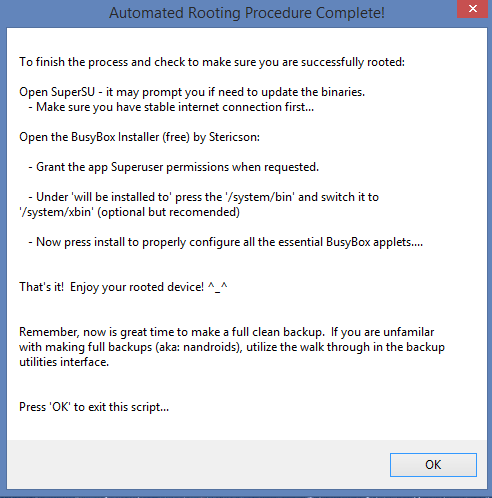The image size is (492, 498).
Task: Click the 'Now press install' instruction line
Action: click(x=225, y=242)
